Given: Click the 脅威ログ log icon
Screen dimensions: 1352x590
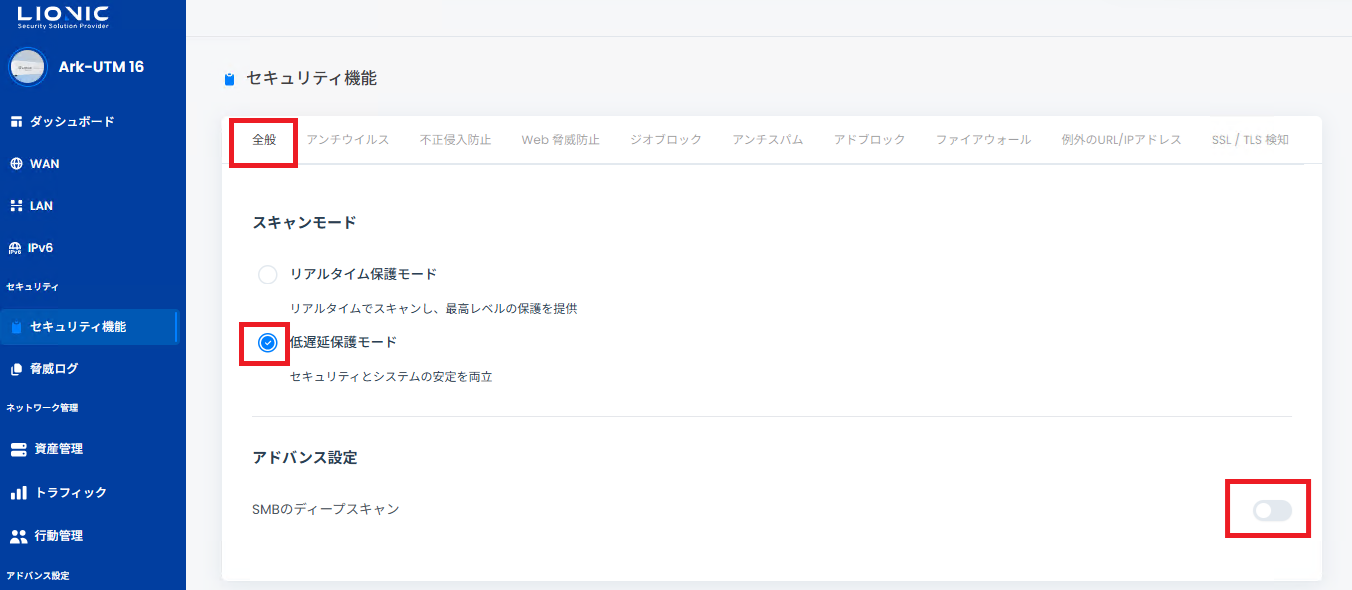Looking at the screenshot, I should tap(16, 369).
